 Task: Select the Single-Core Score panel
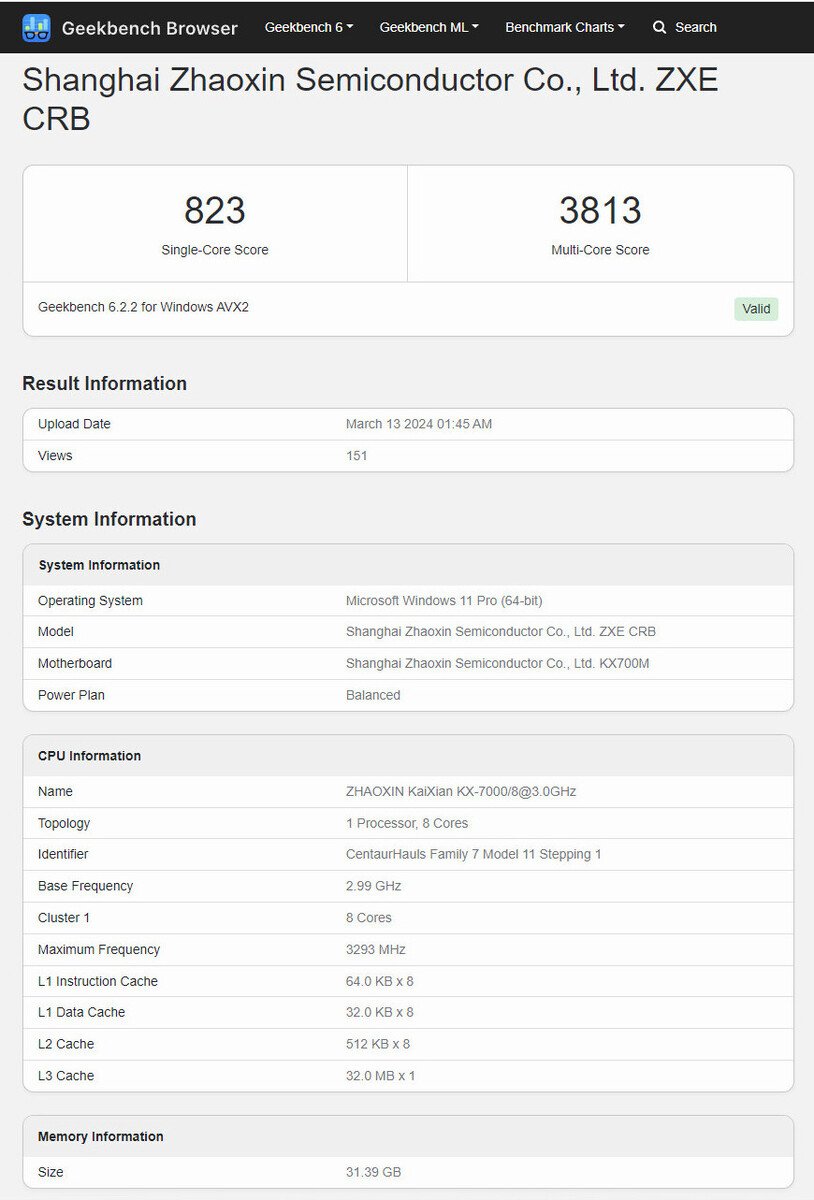click(x=215, y=222)
